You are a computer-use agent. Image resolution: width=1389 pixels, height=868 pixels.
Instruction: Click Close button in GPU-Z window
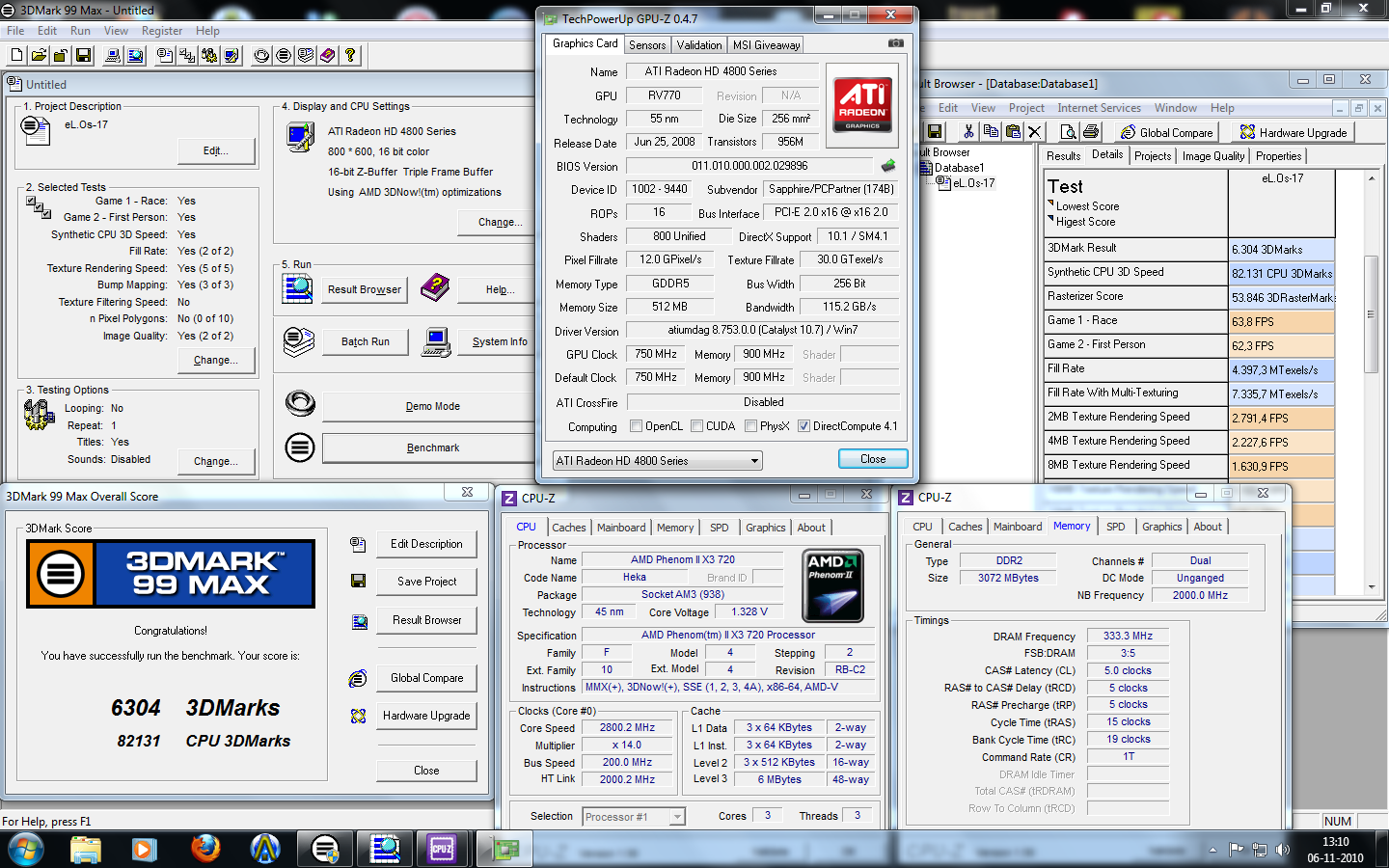[x=873, y=459]
